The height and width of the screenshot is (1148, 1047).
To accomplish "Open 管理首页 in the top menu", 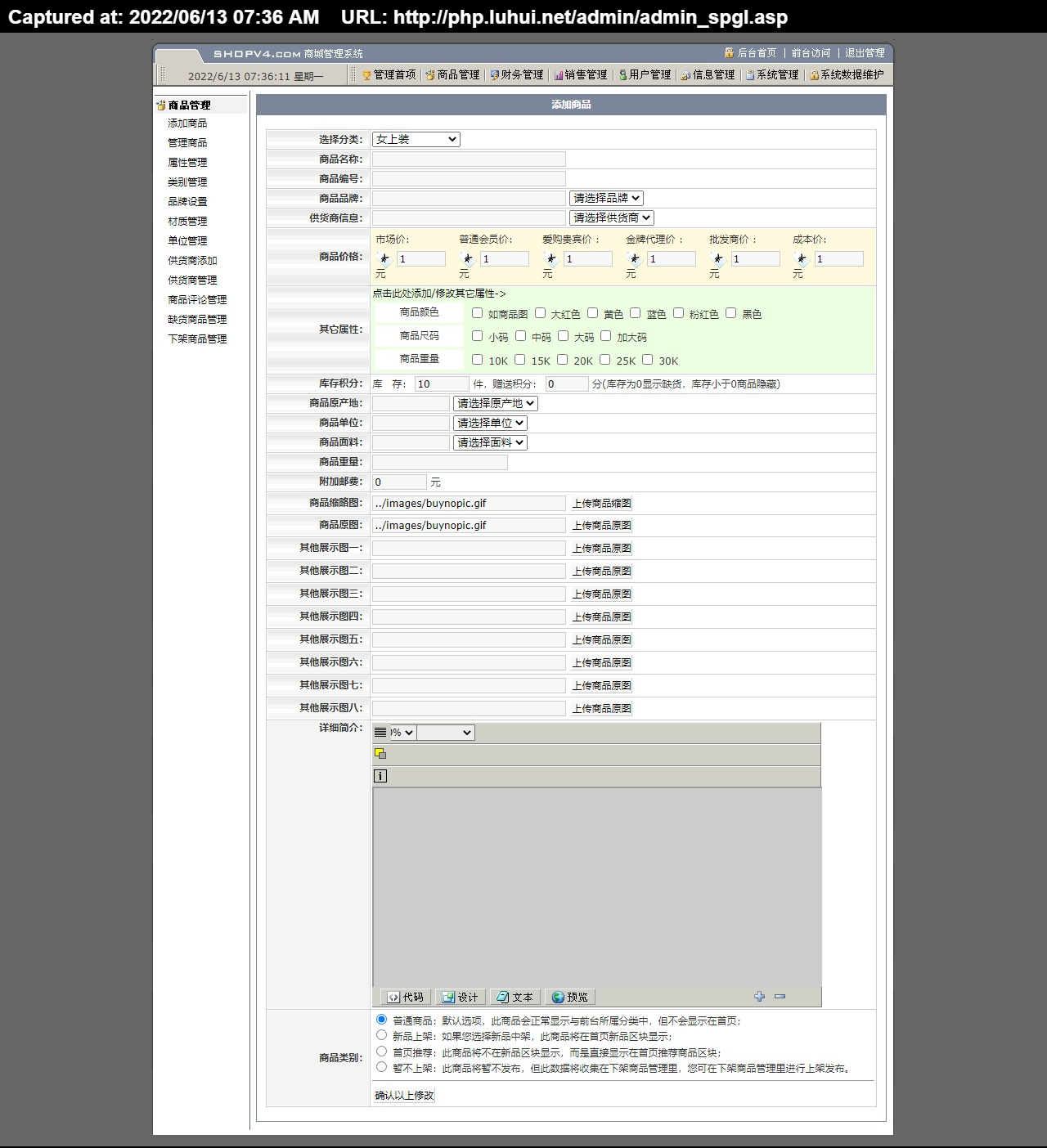I will [389, 74].
